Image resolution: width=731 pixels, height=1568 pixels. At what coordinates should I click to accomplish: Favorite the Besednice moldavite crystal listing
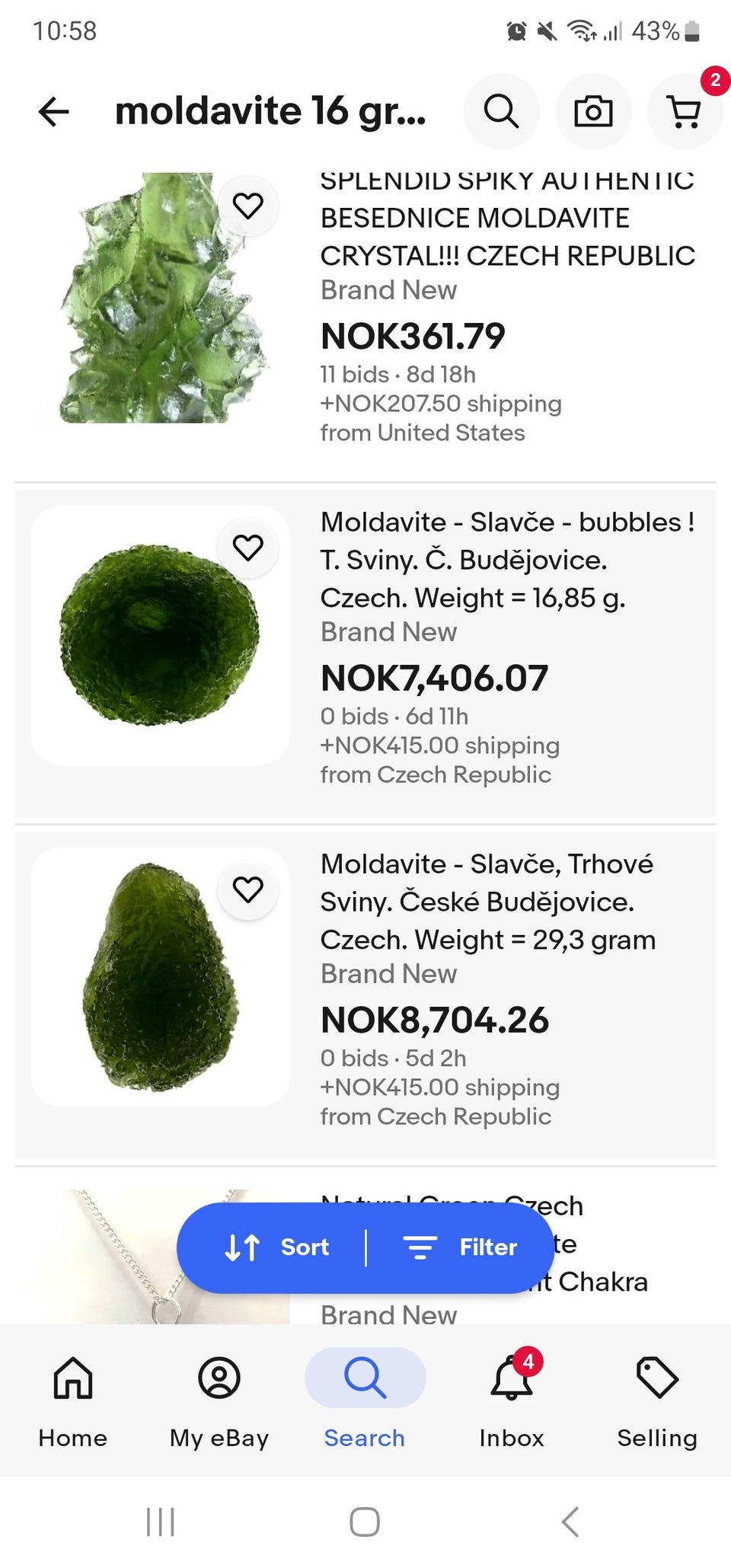click(247, 206)
